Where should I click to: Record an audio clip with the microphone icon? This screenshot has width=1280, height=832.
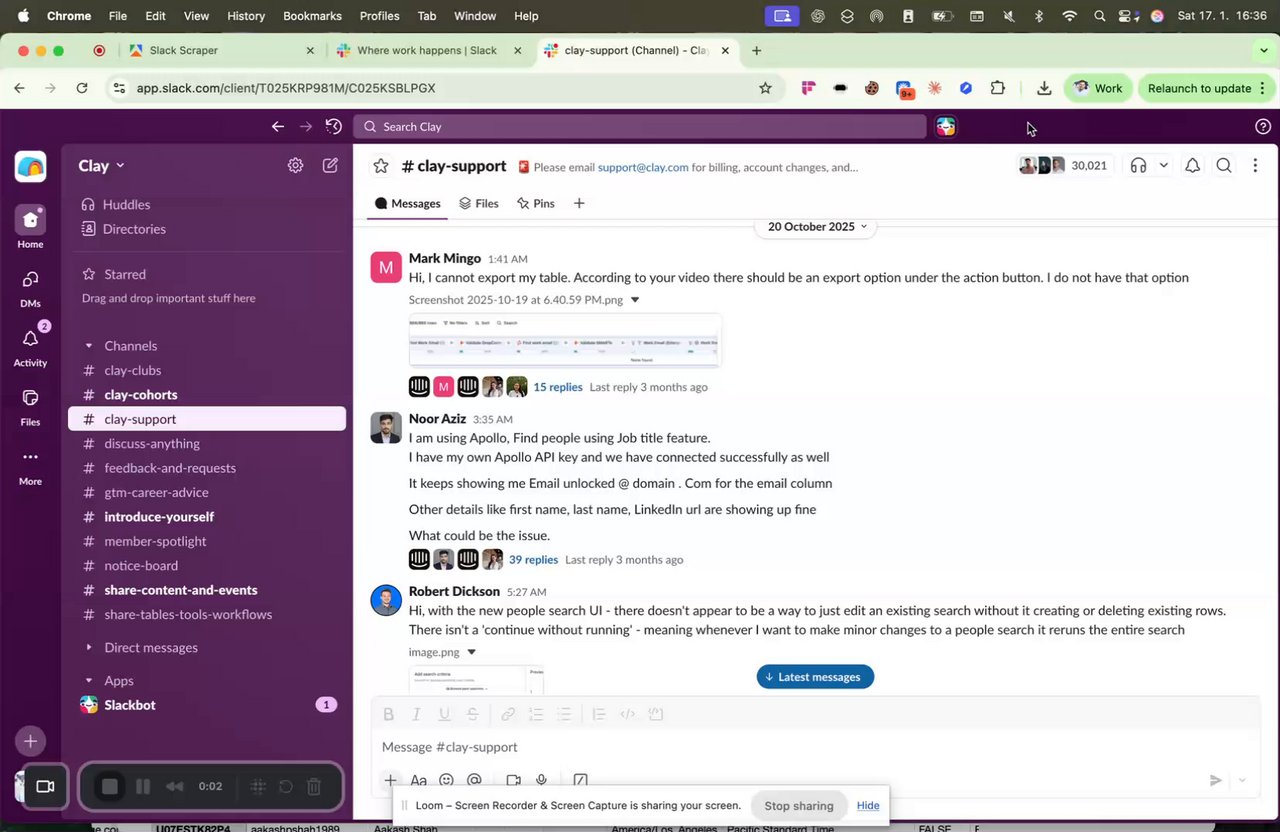click(x=541, y=781)
